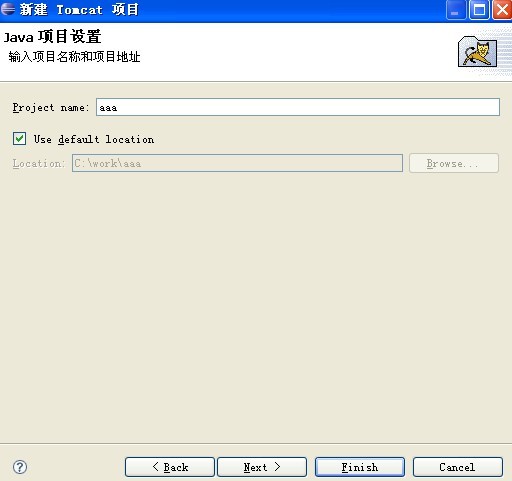Click Finish to create the project

360,467
